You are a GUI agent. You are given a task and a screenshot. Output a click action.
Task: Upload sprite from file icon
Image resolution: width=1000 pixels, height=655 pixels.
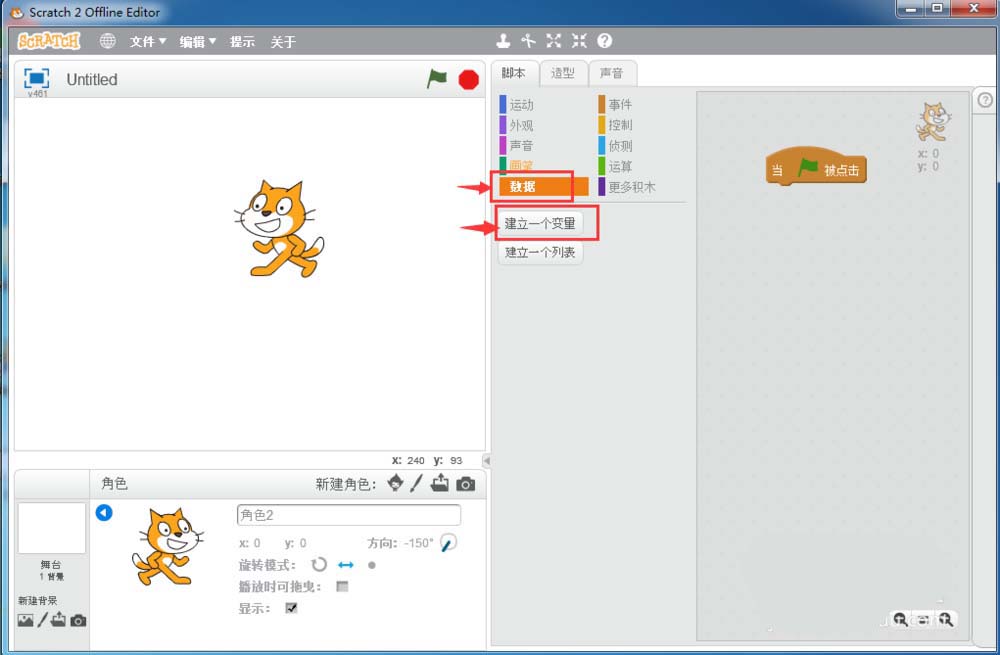[439, 483]
